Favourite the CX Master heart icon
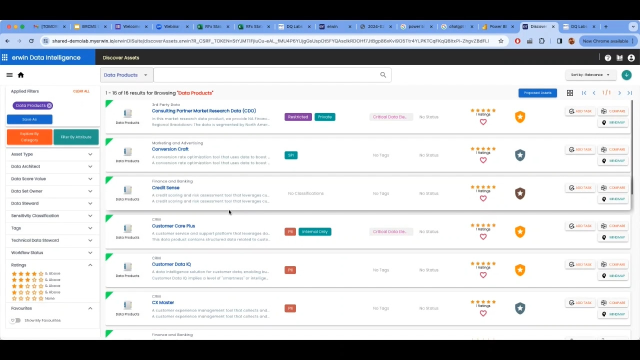640x360 pixels. [x=483, y=313]
